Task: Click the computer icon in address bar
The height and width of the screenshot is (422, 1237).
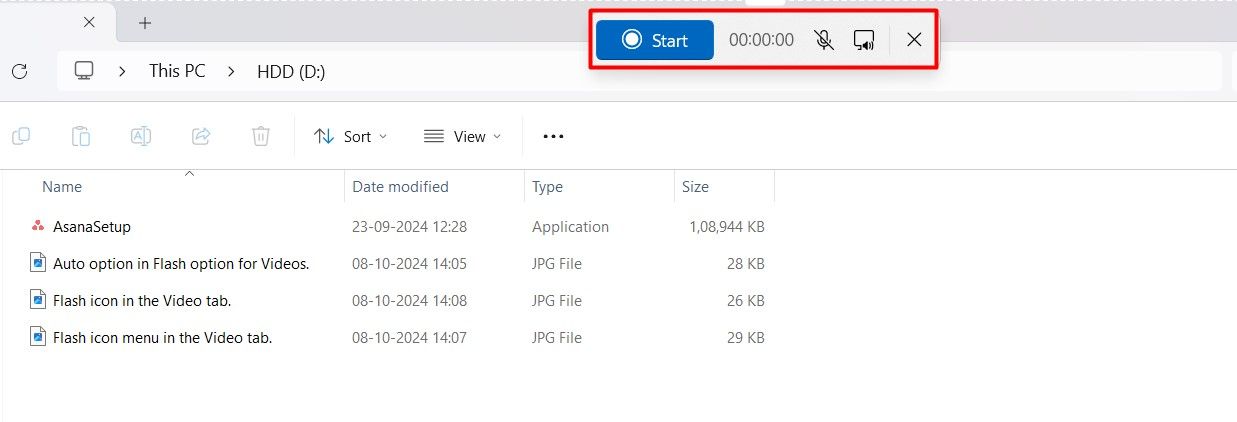Action: click(x=85, y=71)
